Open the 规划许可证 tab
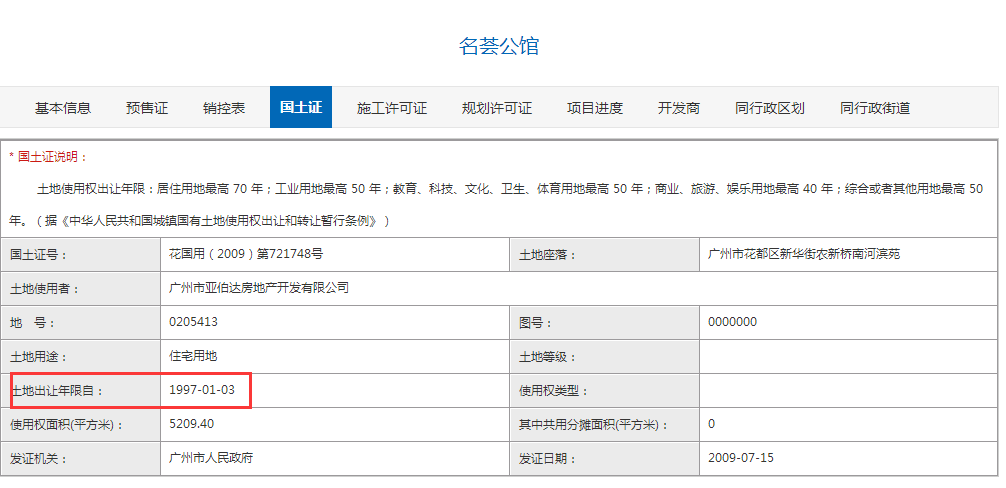Viewport: 1006px width, 488px height. (497, 108)
